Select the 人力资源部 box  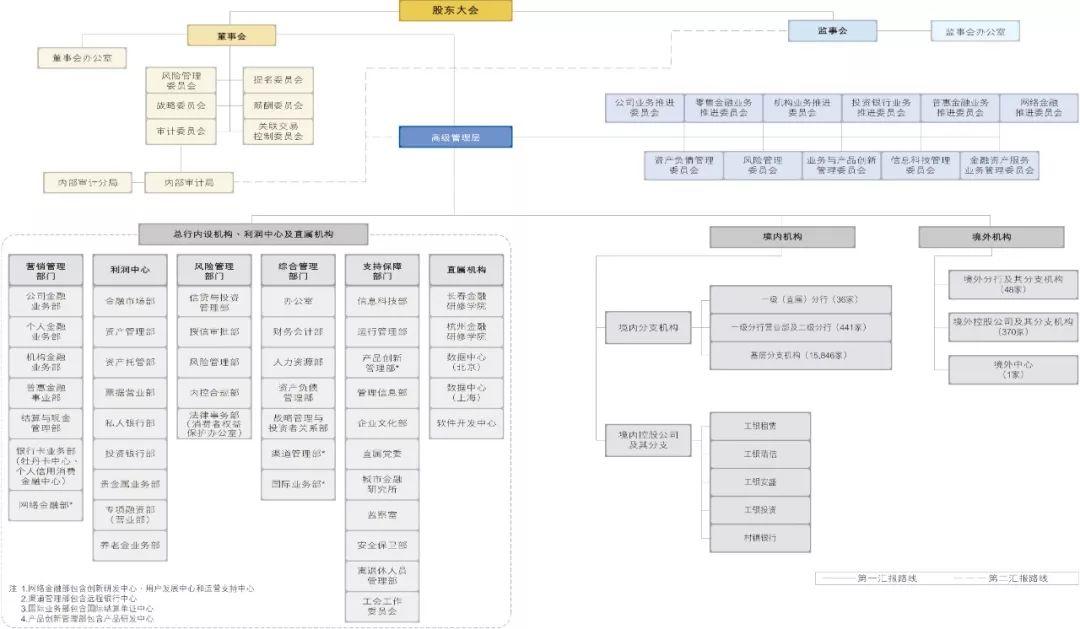point(297,362)
